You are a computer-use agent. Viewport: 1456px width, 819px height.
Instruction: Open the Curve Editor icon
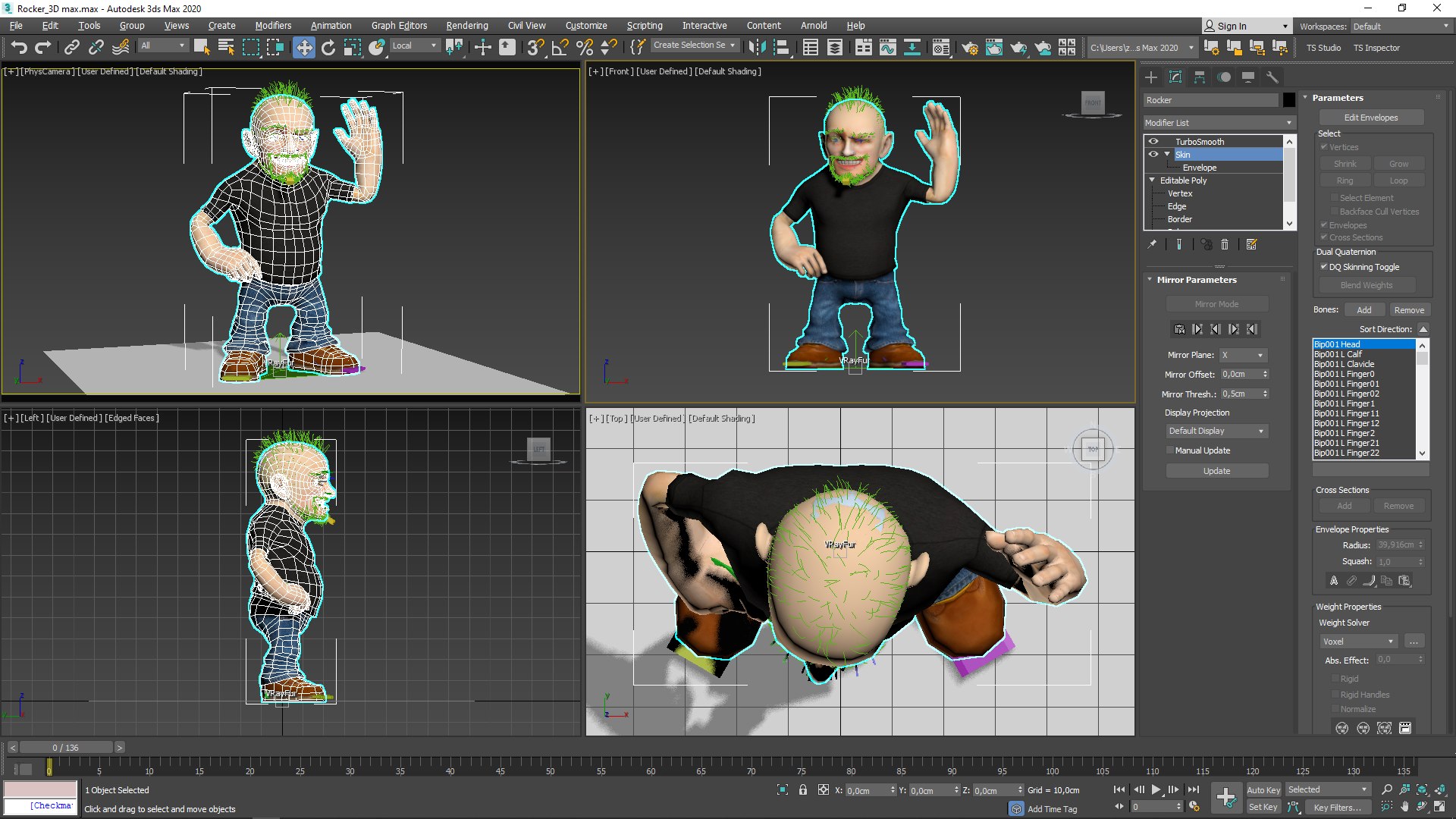[887, 47]
